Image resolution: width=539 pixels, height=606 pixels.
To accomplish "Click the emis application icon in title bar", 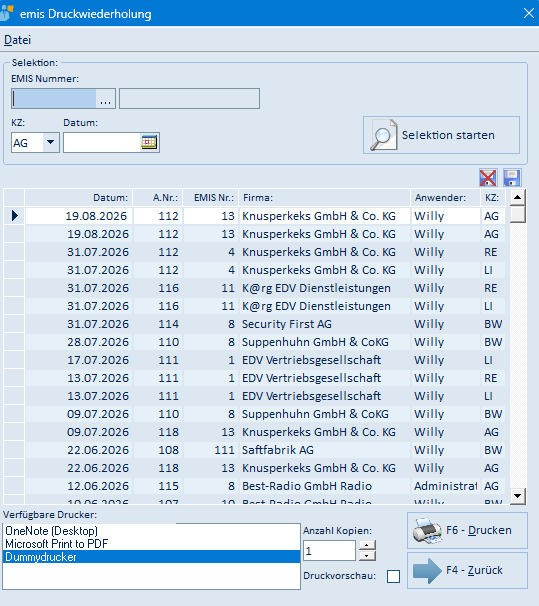I will (7, 13).
